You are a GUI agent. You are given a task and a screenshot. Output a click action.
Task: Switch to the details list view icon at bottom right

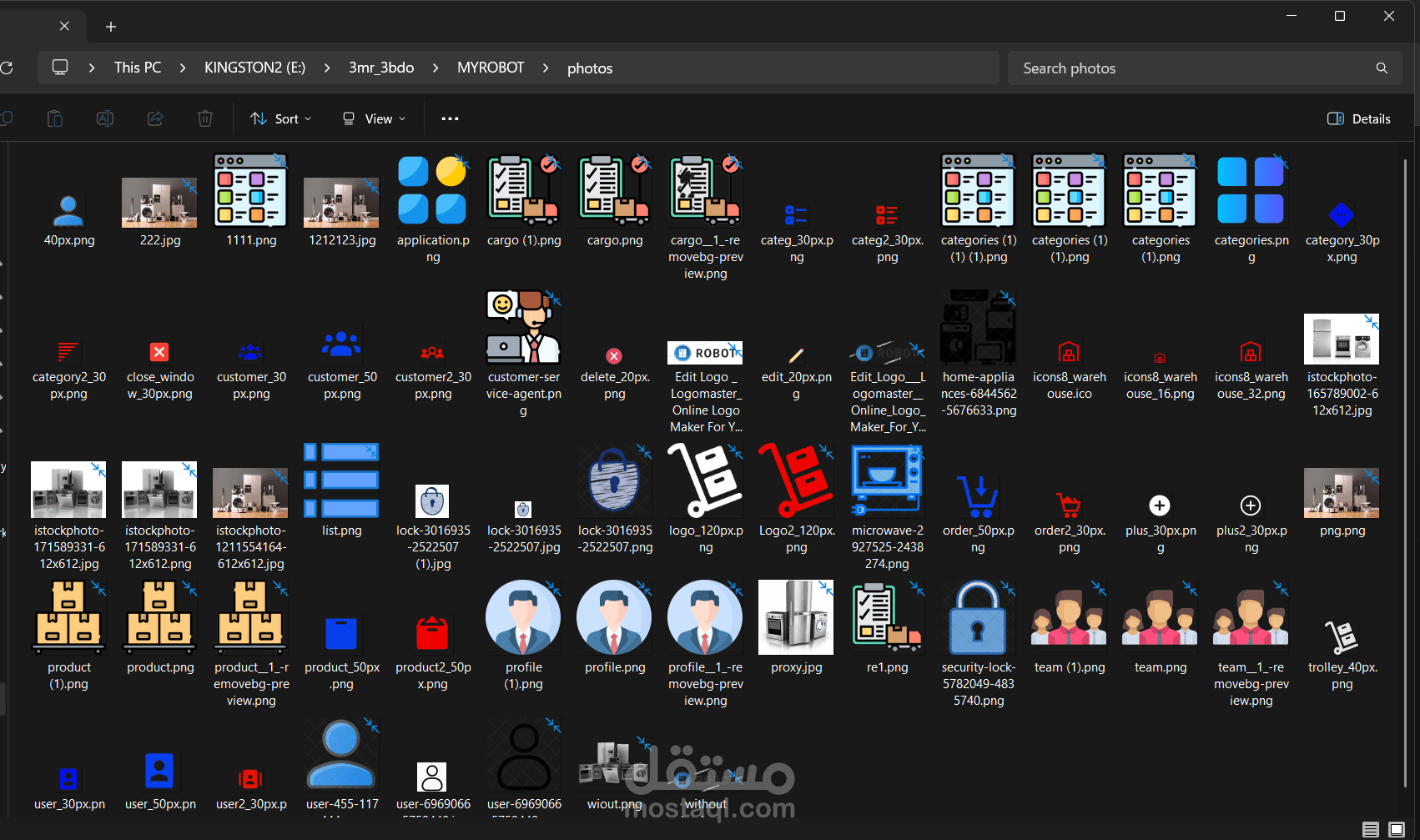[x=1371, y=829]
